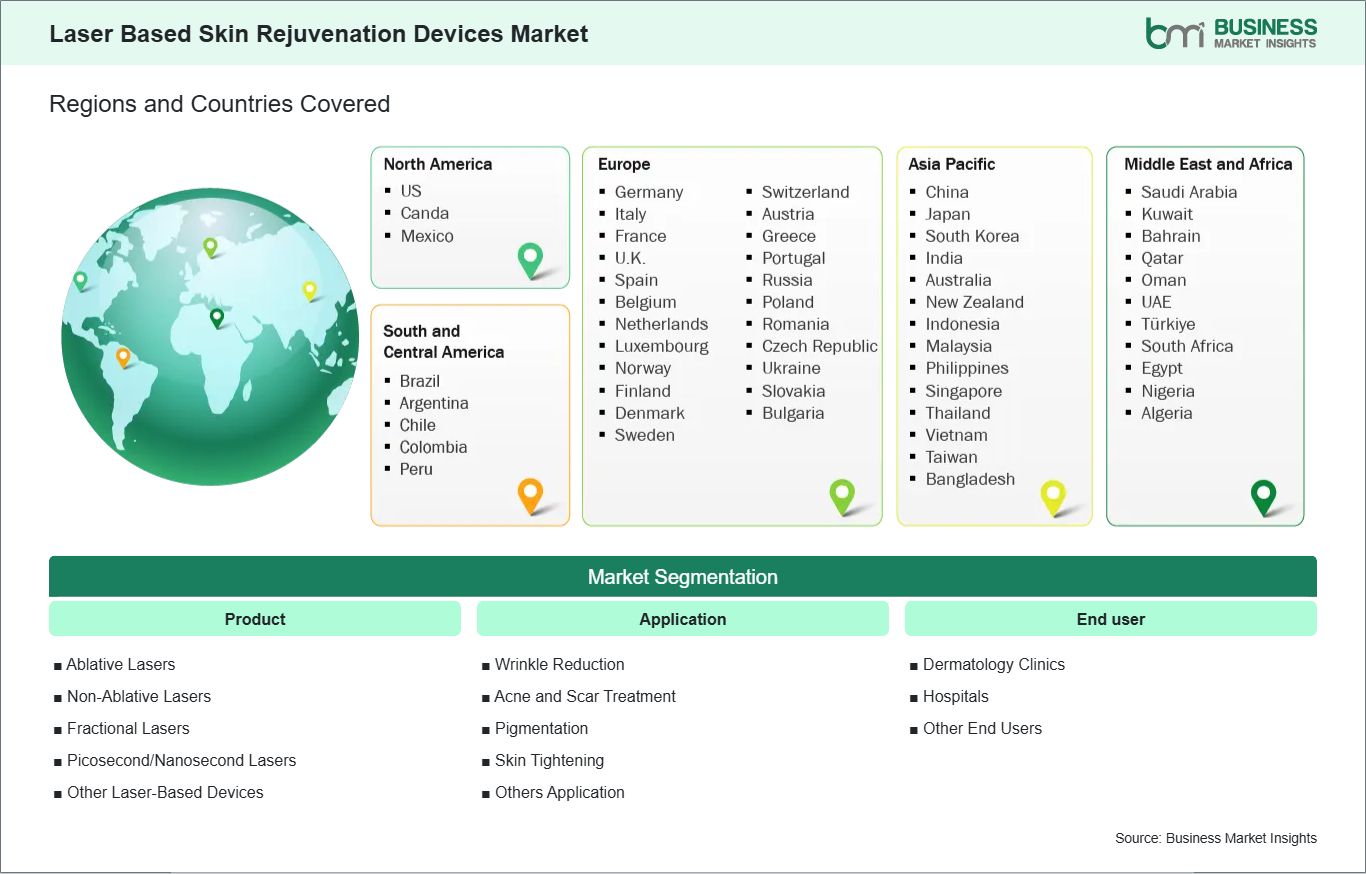This screenshot has width=1366, height=874.
Task: Click 'Luxembourg' in Europe list
Action: coord(662,346)
